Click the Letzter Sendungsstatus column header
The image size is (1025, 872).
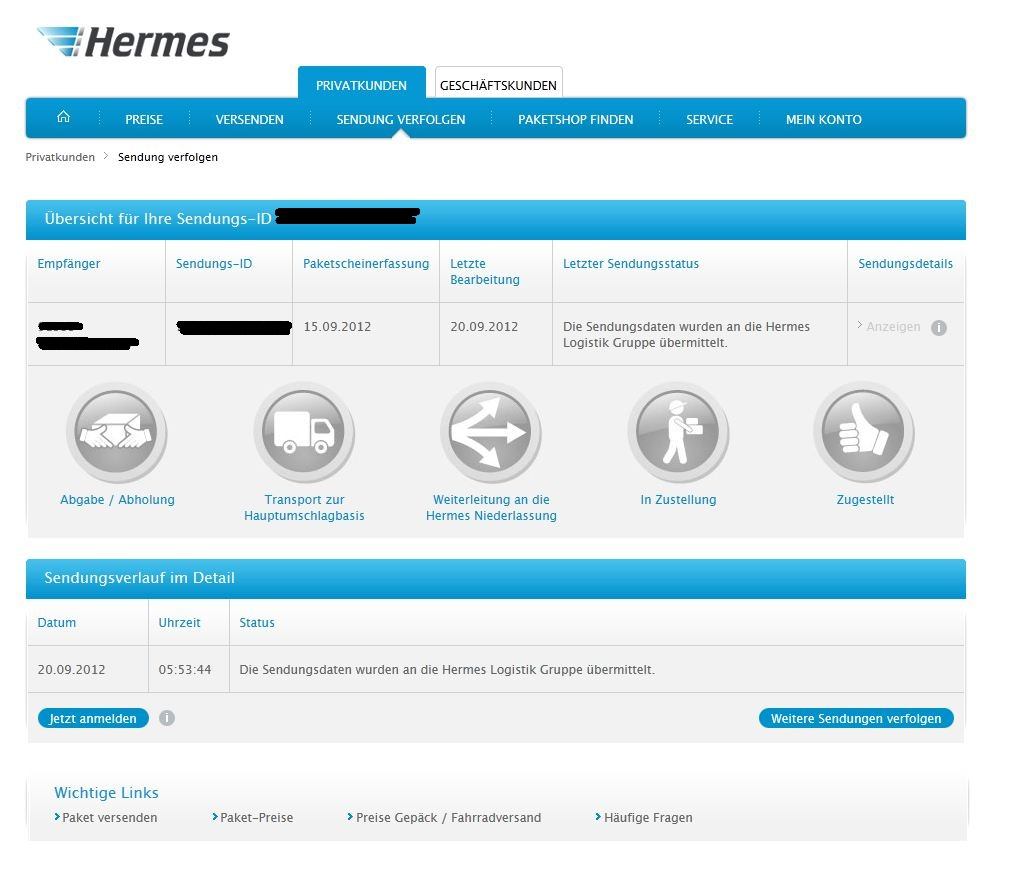[x=631, y=263]
